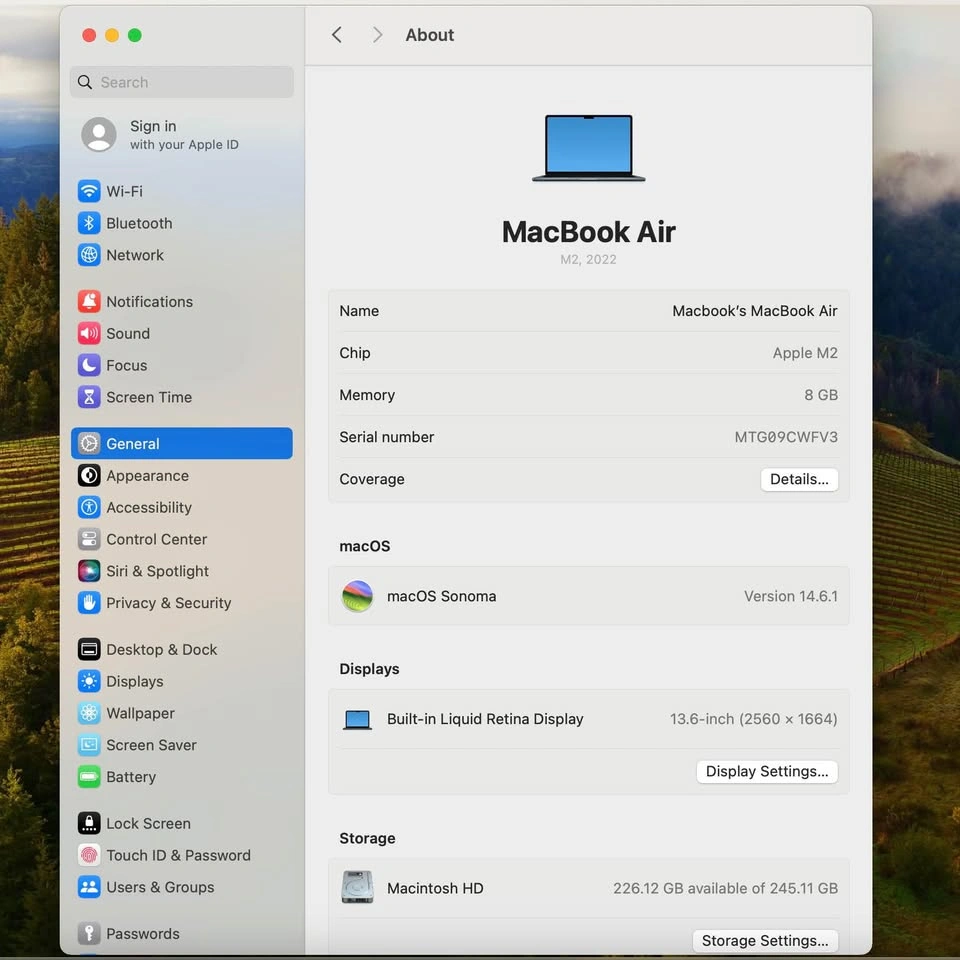Open Users & Groups icon
Image resolution: width=960 pixels, height=960 pixels.
[89, 887]
